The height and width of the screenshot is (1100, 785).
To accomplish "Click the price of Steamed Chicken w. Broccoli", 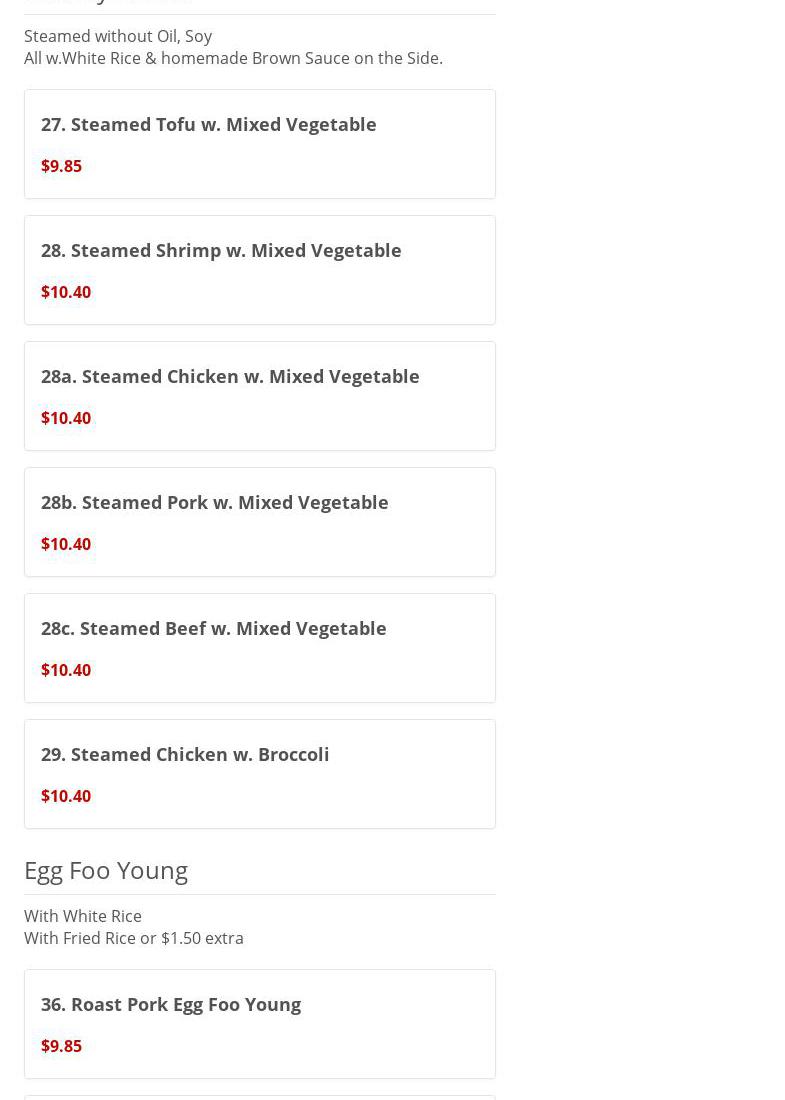I will pyautogui.click(x=66, y=796).
